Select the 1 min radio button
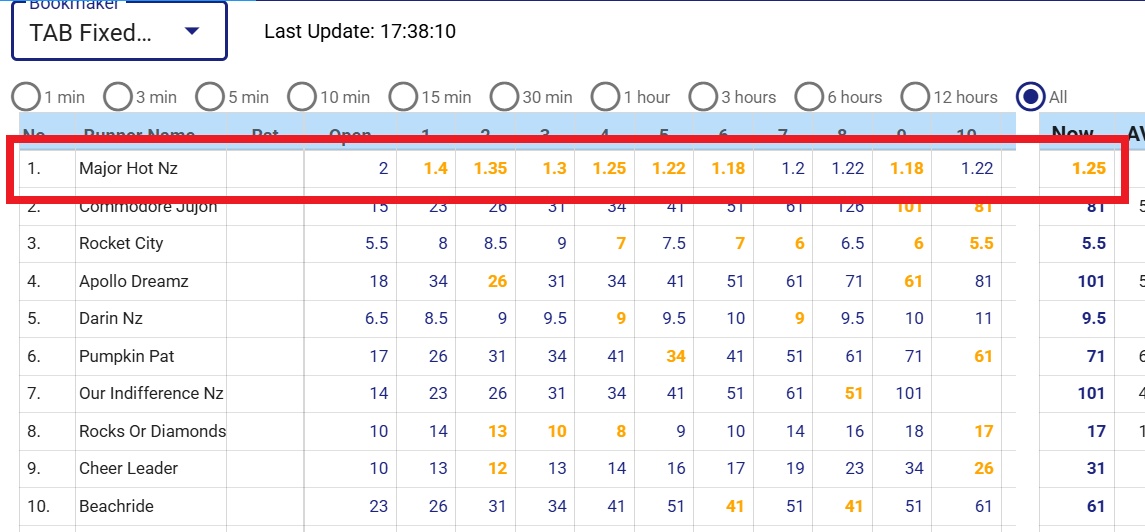1145x532 pixels. click(26, 97)
